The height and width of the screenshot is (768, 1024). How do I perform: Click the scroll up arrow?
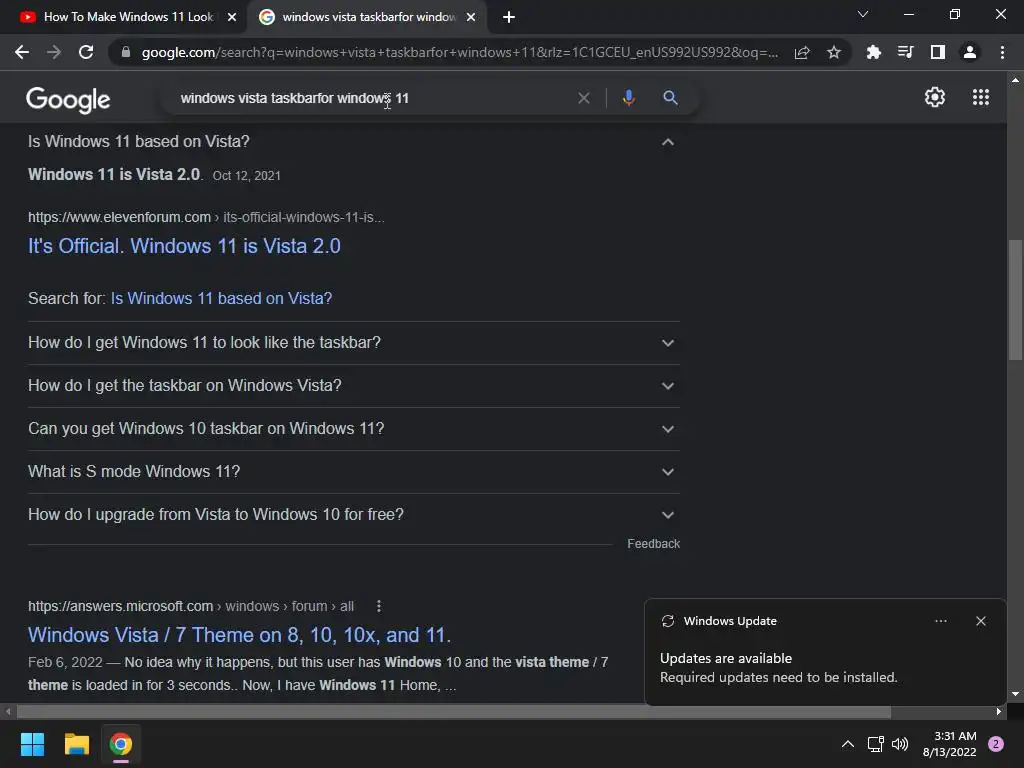[1015, 80]
